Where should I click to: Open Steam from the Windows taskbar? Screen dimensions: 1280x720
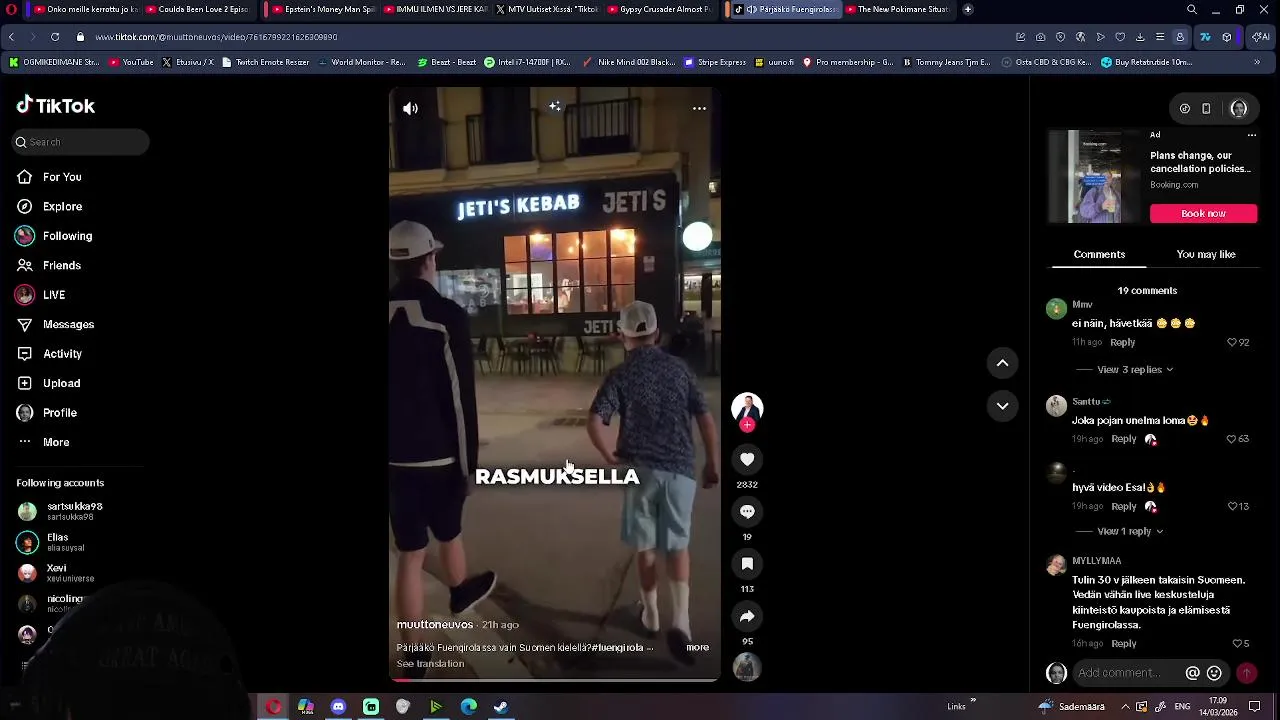[x=501, y=707]
